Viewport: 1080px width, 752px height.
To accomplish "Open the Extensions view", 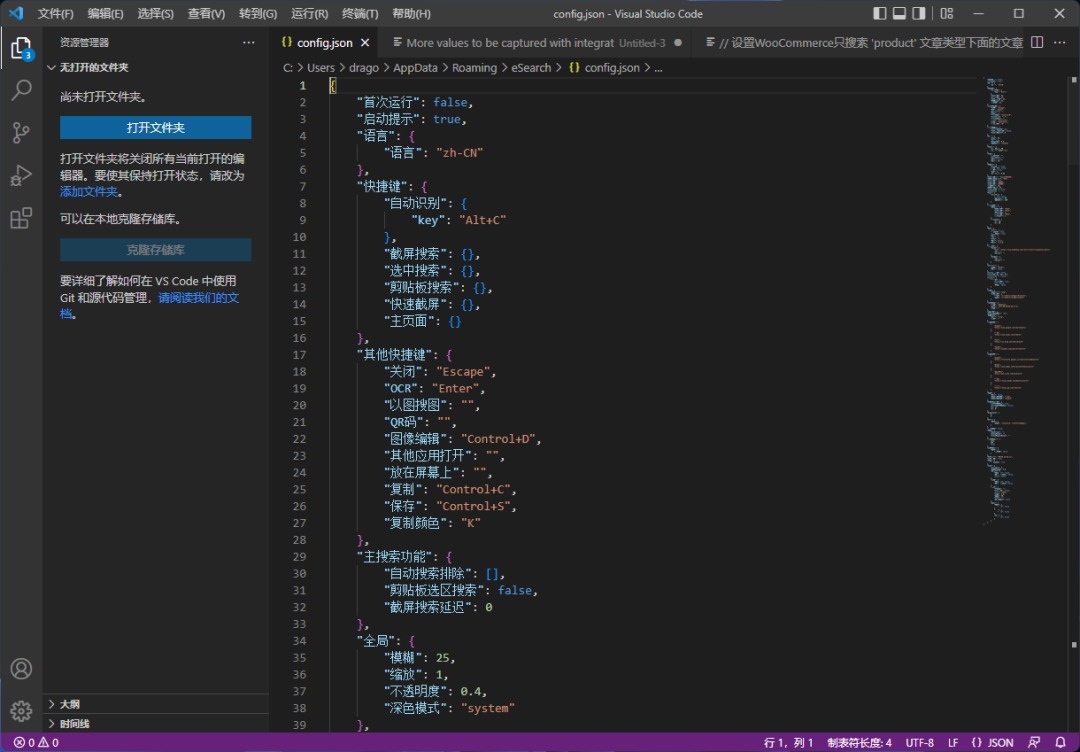I will [21, 219].
